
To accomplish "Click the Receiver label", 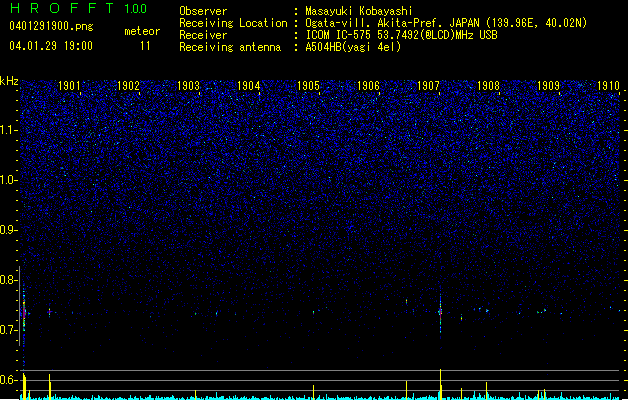I will tap(203, 35).
